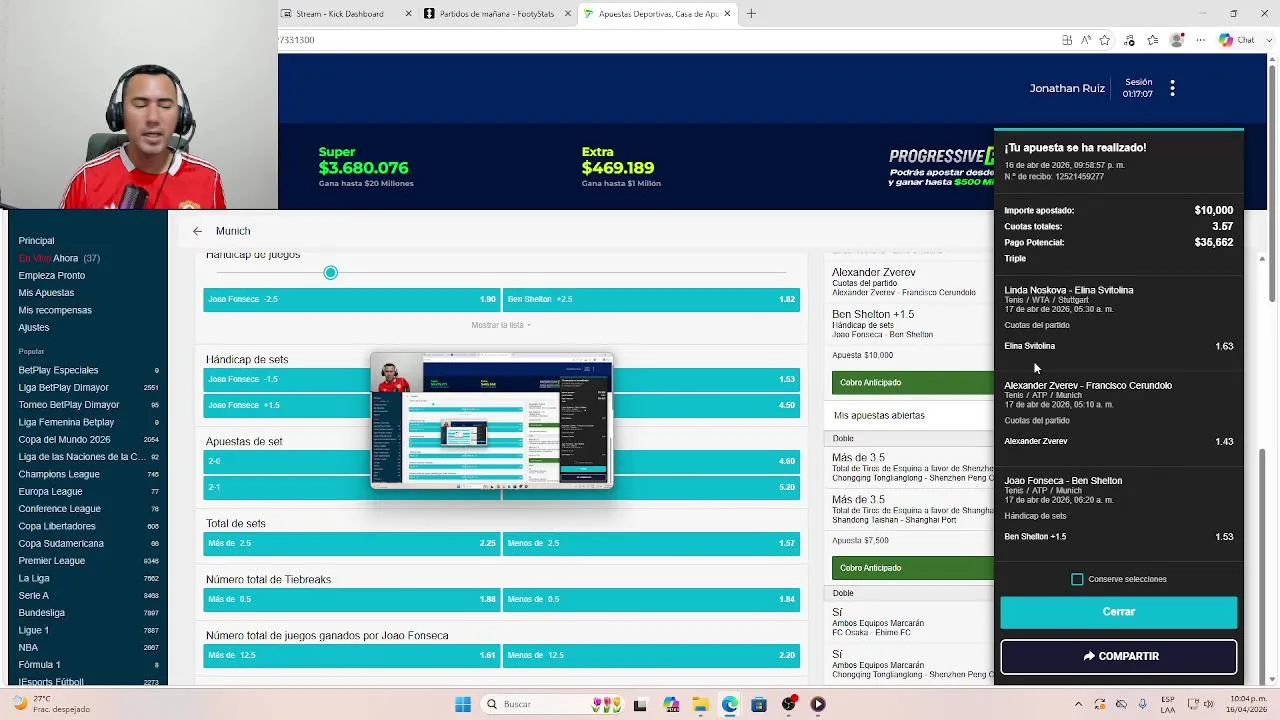
Task: Open the weather widget on the taskbar
Action: (50, 704)
